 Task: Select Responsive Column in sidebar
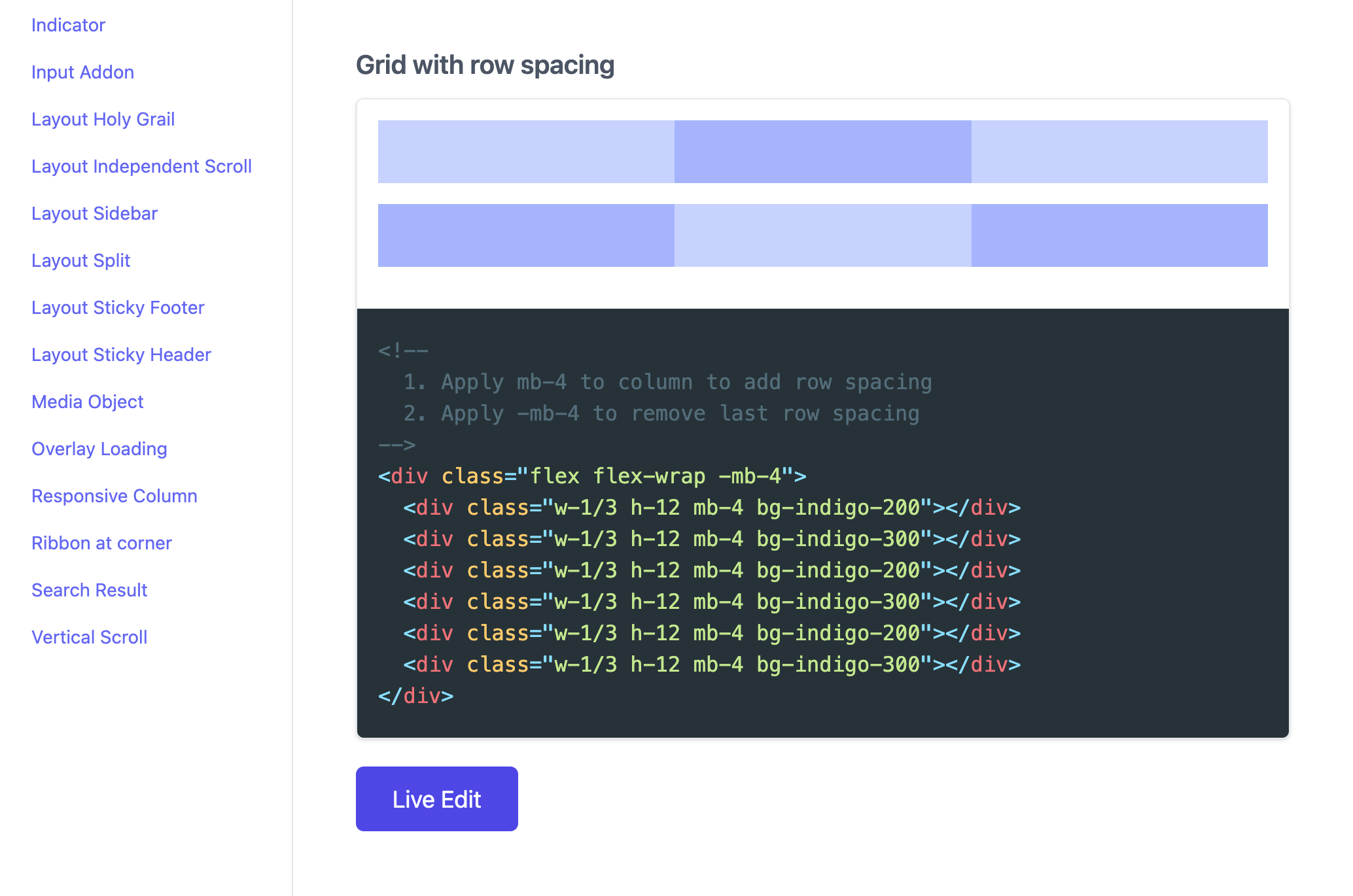[114, 496]
